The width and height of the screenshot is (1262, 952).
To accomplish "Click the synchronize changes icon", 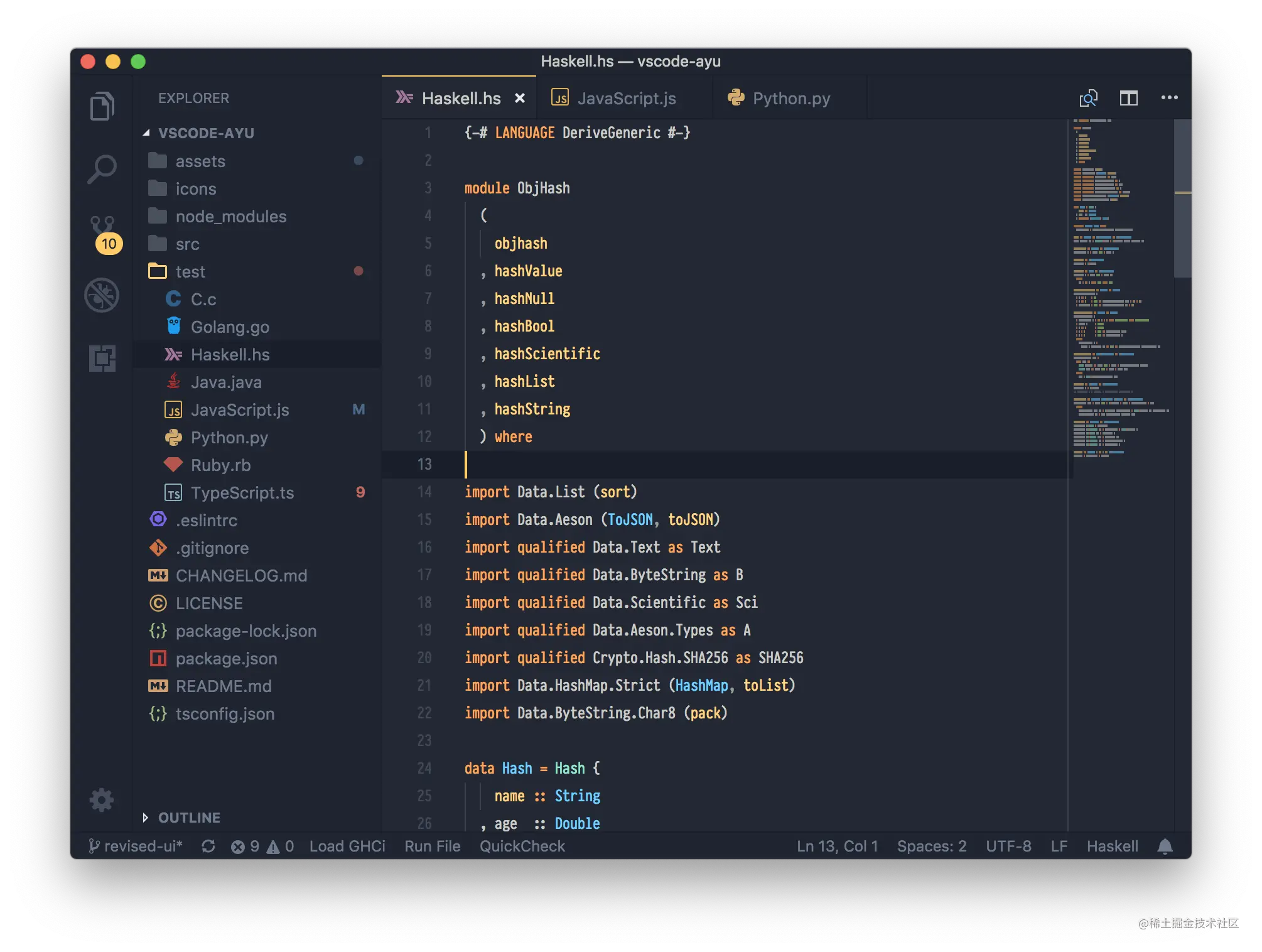I will [208, 847].
